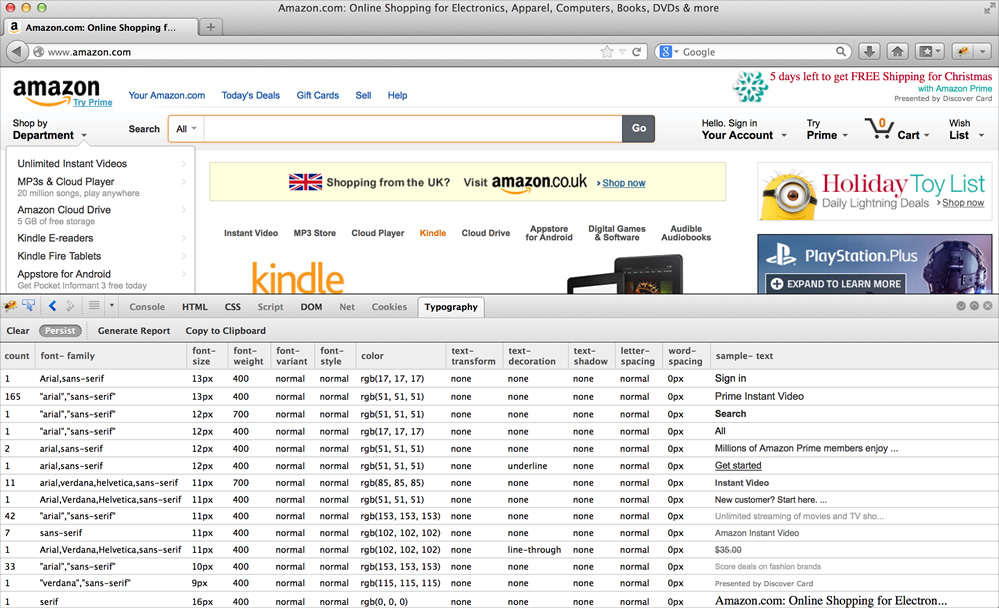The width and height of the screenshot is (999, 608).
Task: Click into the Amazon search field
Action: (x=413, y=129)
